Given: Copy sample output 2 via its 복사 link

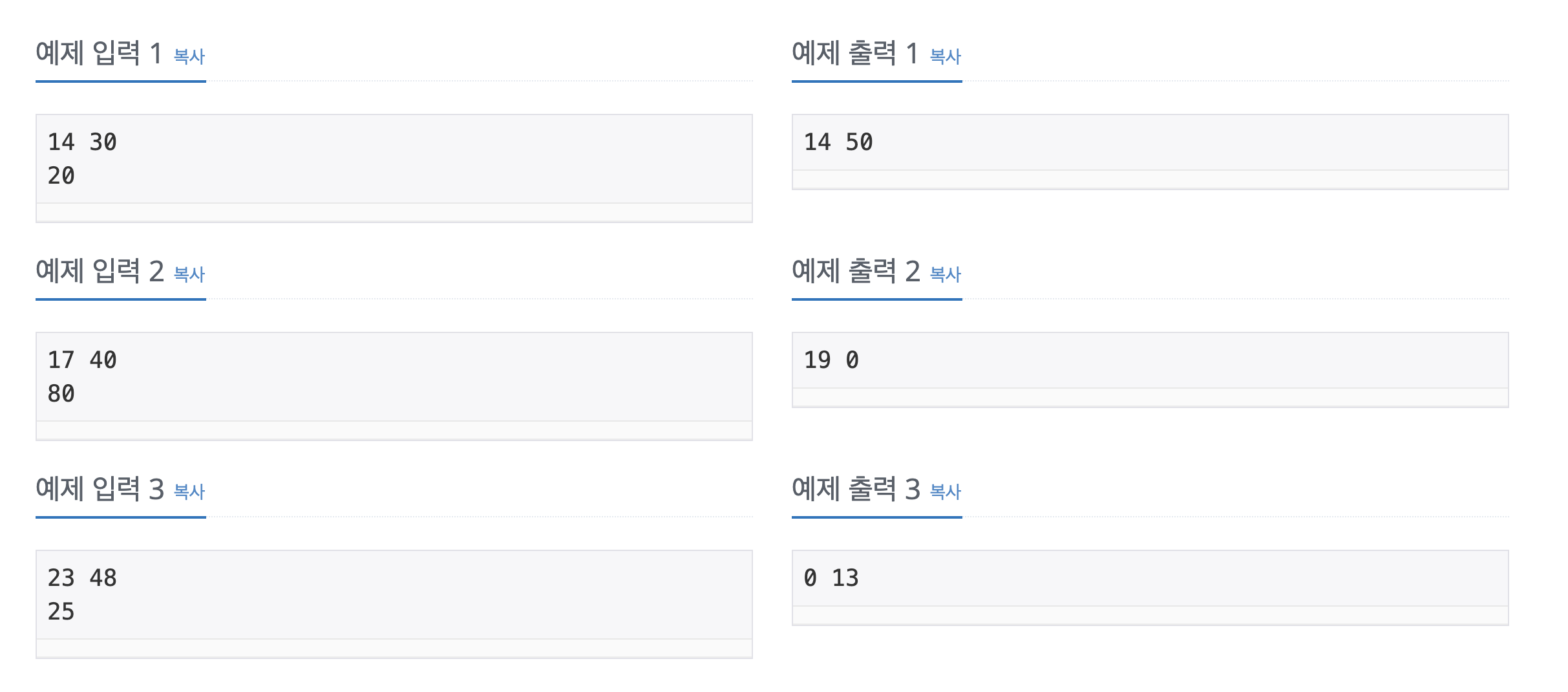Looking at the screenshot, I should [944, 275].
